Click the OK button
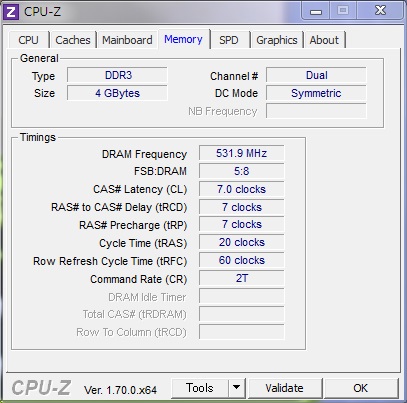This screenshot has width=407, height=403. 361,388
